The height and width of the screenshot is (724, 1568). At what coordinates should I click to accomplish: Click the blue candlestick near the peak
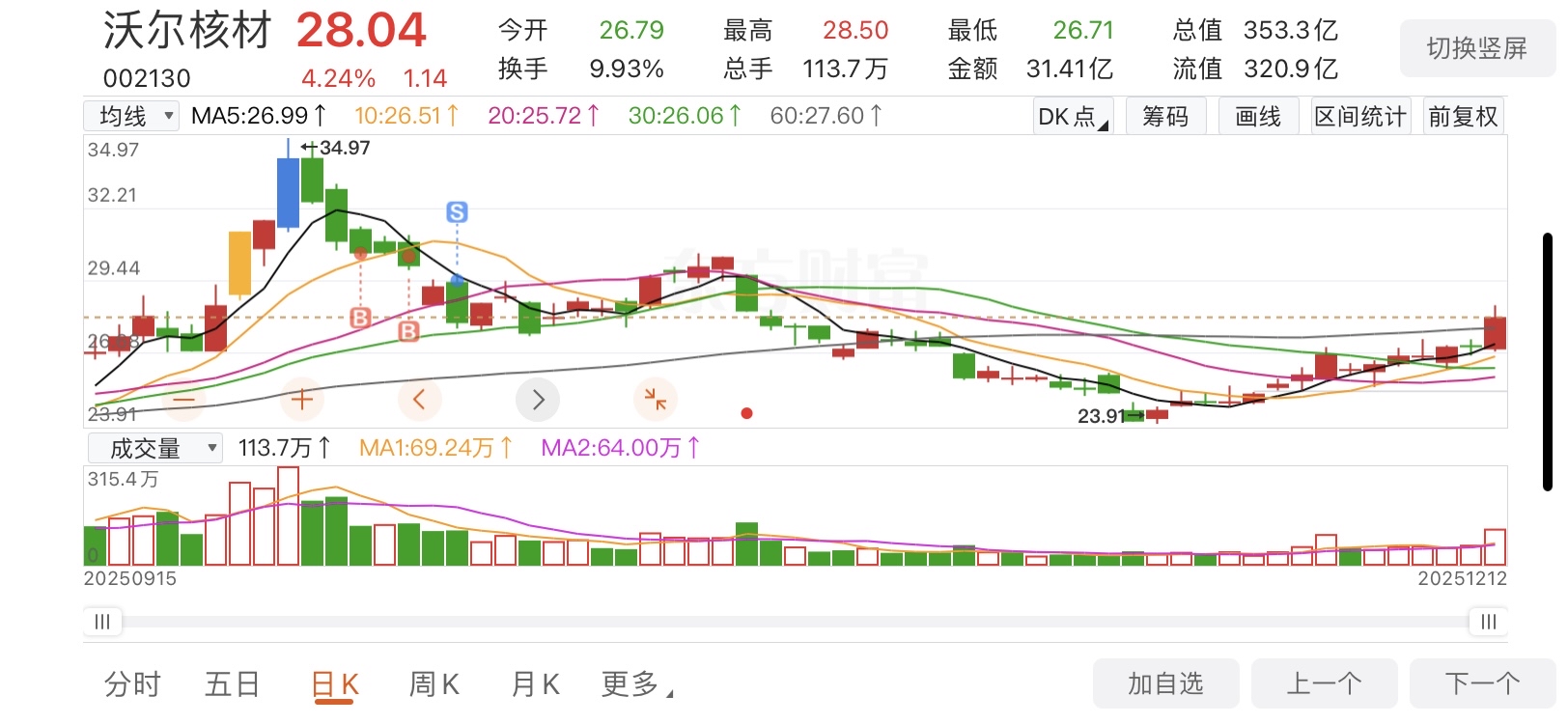tap(288, 191)
